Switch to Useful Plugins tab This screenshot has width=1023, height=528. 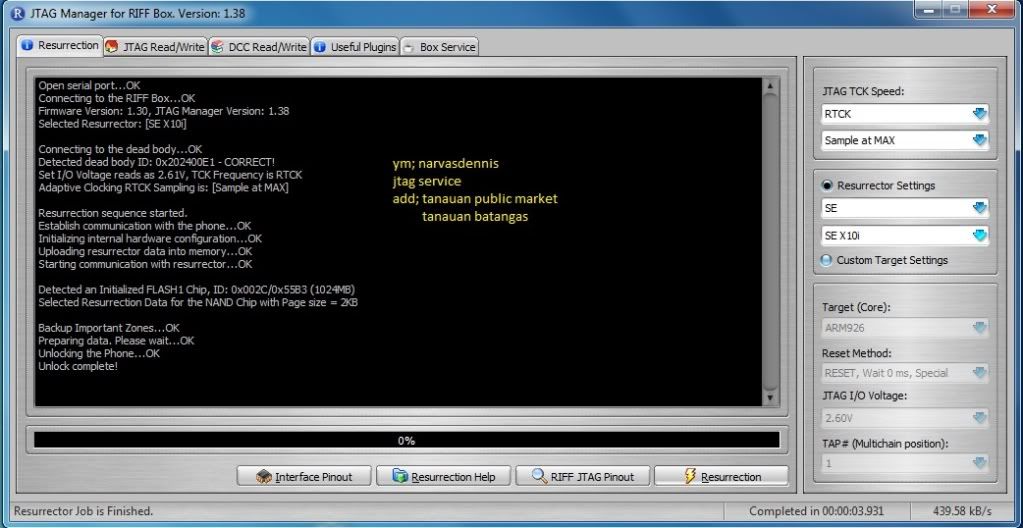pos(355,47)
